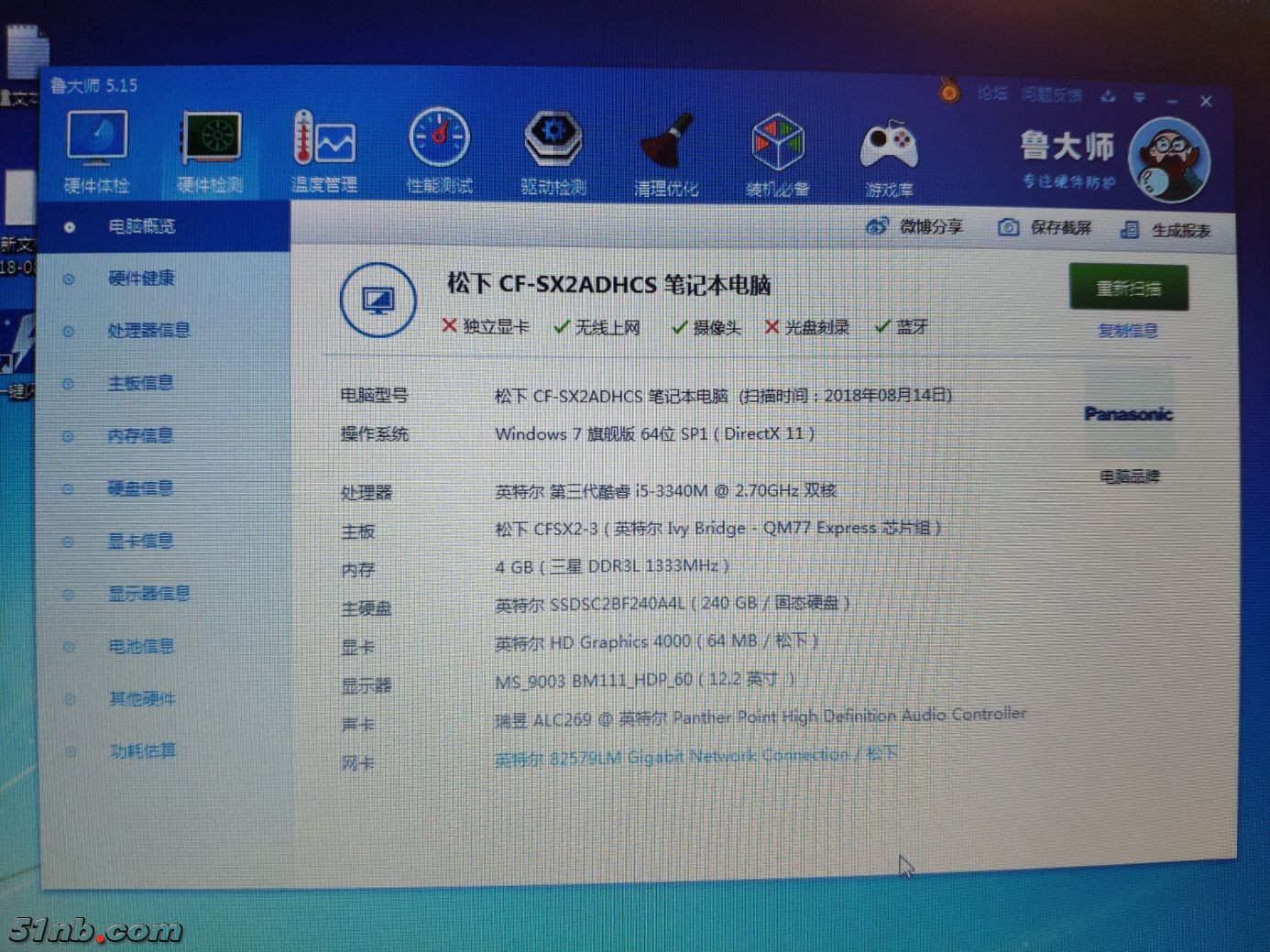The image size is (1270, 952).
Task: Click the 松下 CFSX2-3 motherboard value
Action: tap(718, 529)
